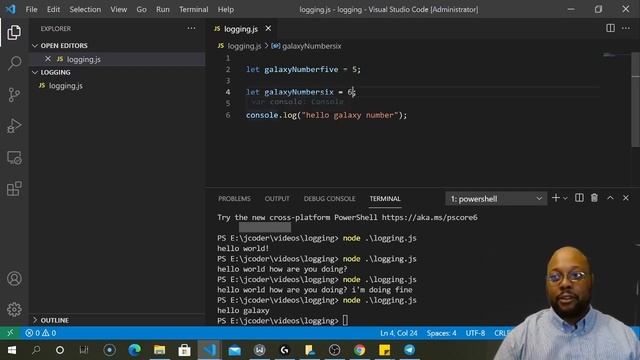Kill terminal with trash icon
Screen dimensions: 640x360
[x=594, y=198]
